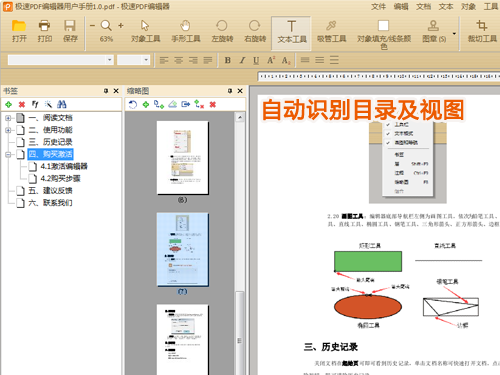Open the 工具 menu
The height and width of the screenshot is (375, 500).
pos(491,7)
